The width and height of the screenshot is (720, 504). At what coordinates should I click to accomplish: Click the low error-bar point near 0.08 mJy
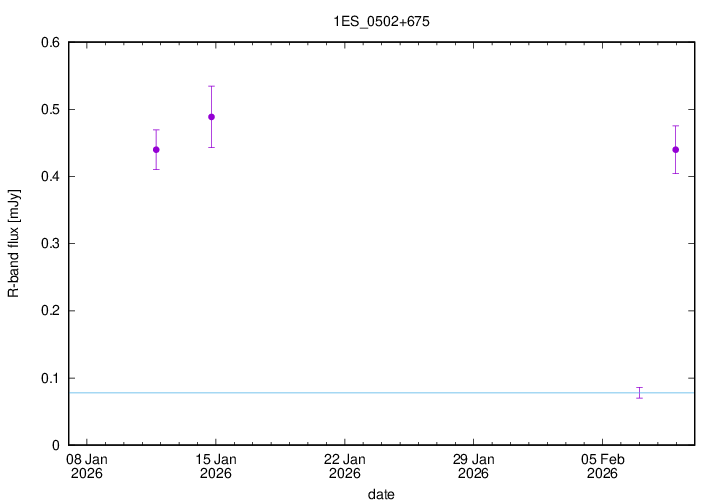(x=640, y=392)
